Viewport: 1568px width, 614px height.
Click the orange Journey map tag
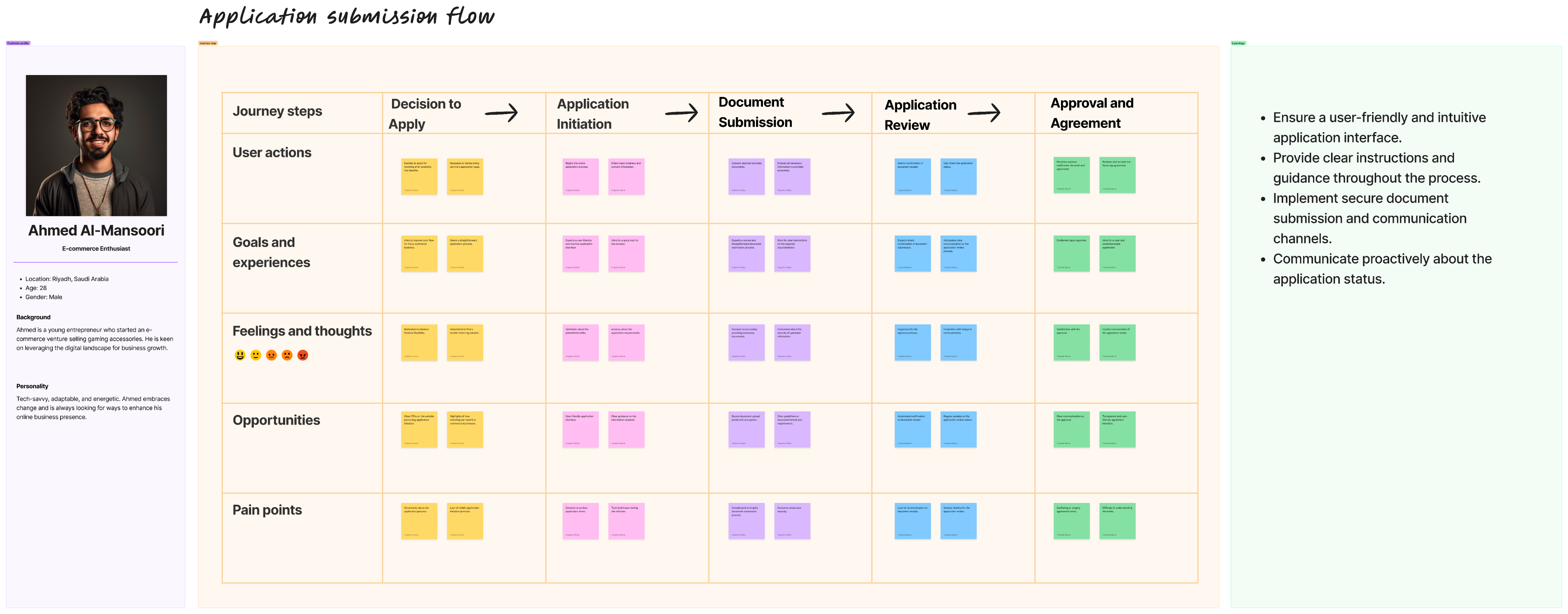pos(207,43)
